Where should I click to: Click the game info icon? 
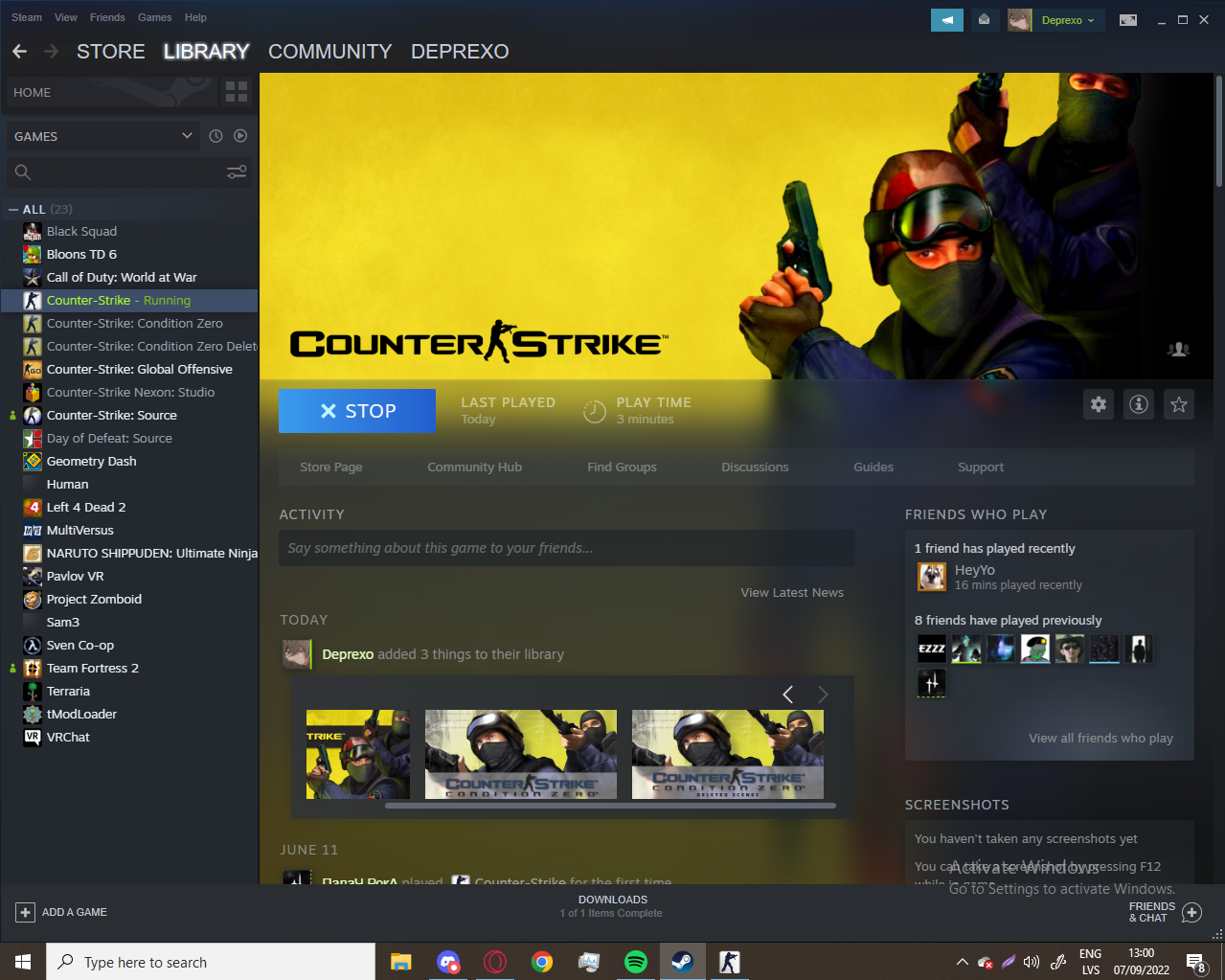(1139, 404)
